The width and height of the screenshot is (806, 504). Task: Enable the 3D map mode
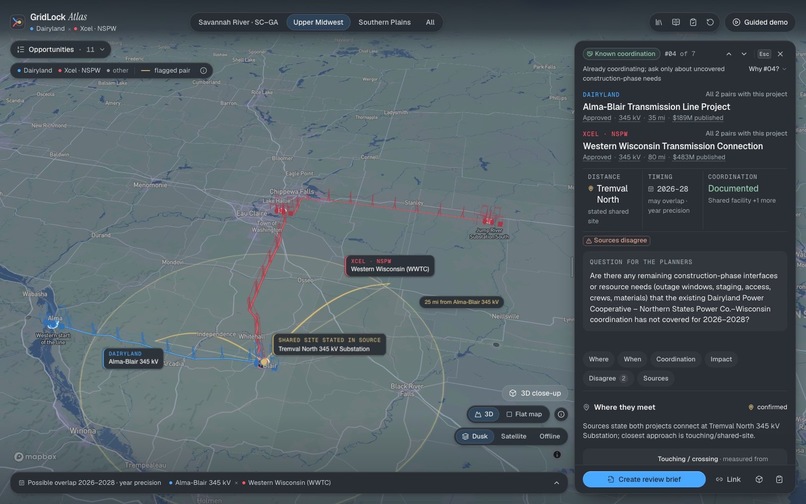[x=484, y=414]
